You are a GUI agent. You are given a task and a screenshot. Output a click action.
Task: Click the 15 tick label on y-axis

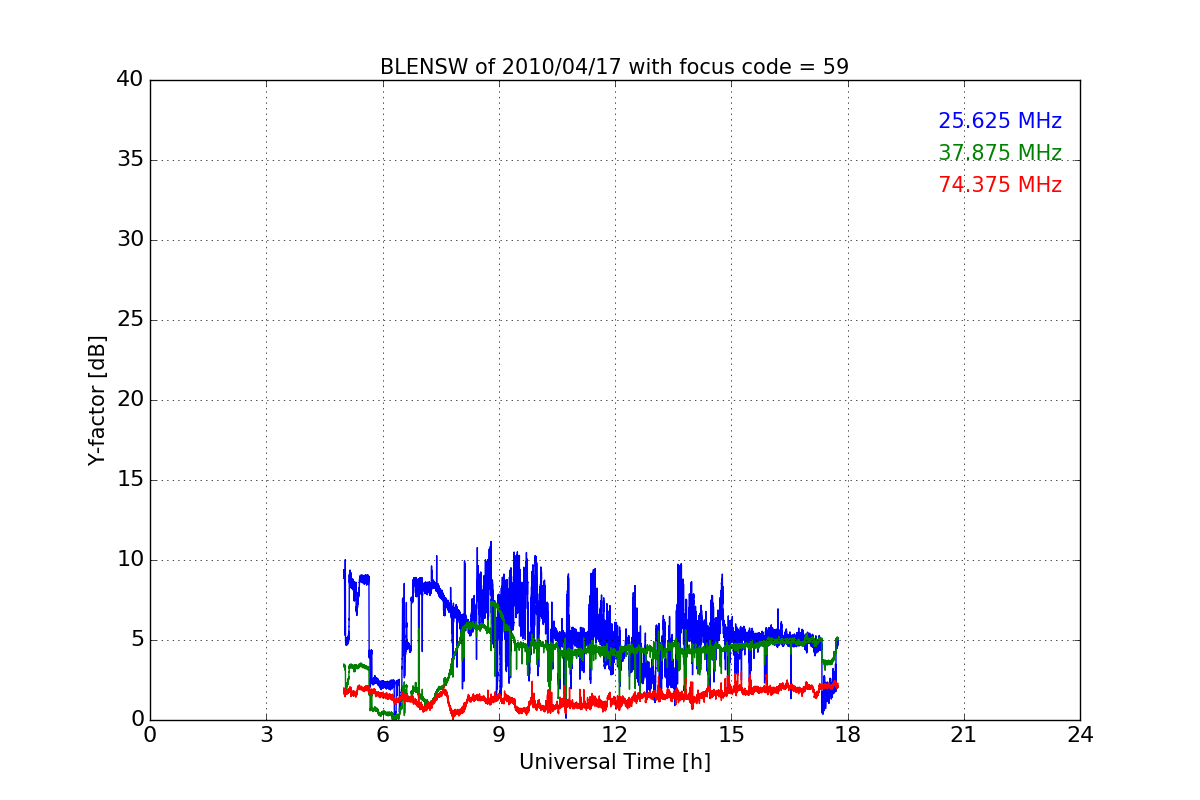(x=130, y=480)
